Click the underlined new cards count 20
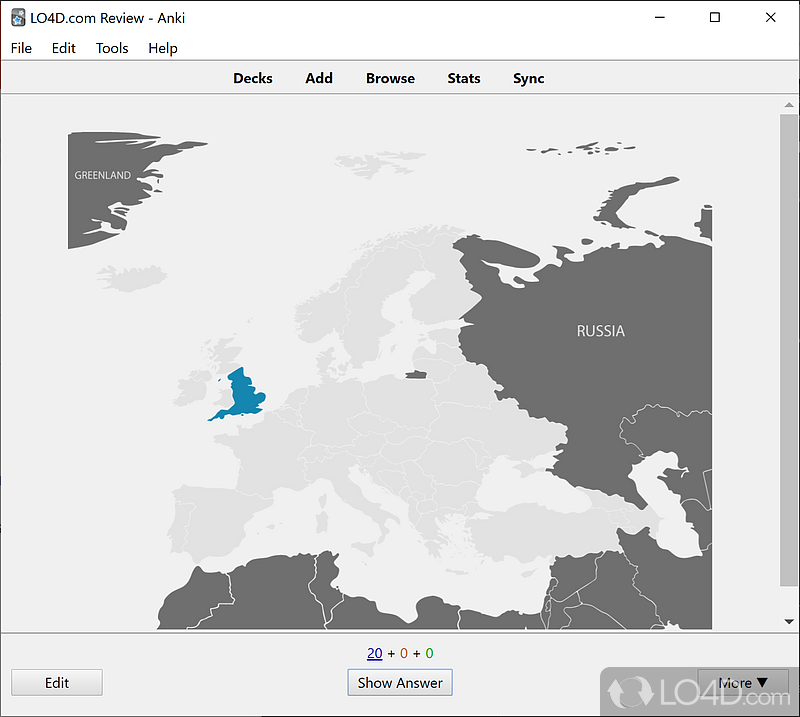 coord(374,654)
